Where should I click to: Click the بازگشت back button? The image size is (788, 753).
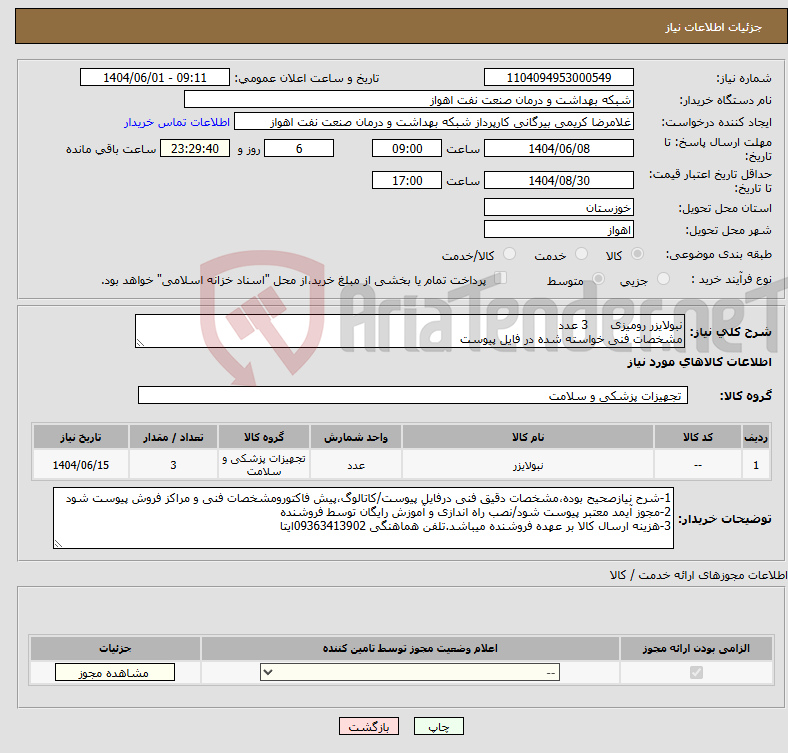[369, 726]
